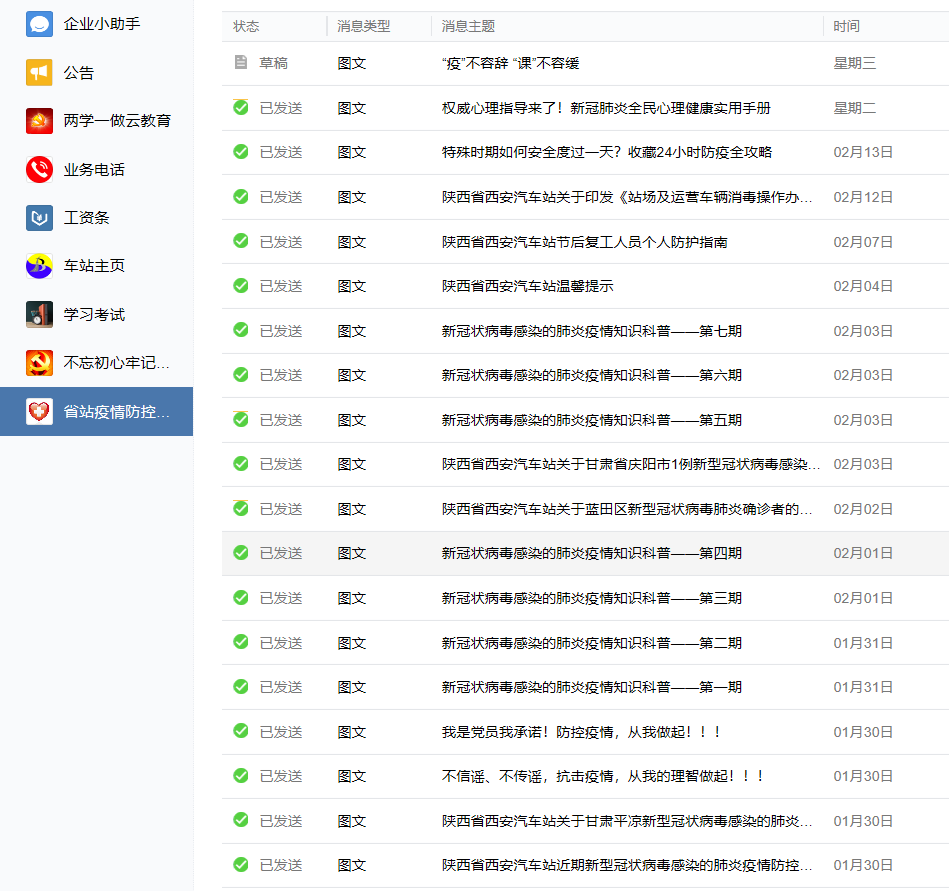Click 星期三 time of the draft row

(x=855, y=63)
